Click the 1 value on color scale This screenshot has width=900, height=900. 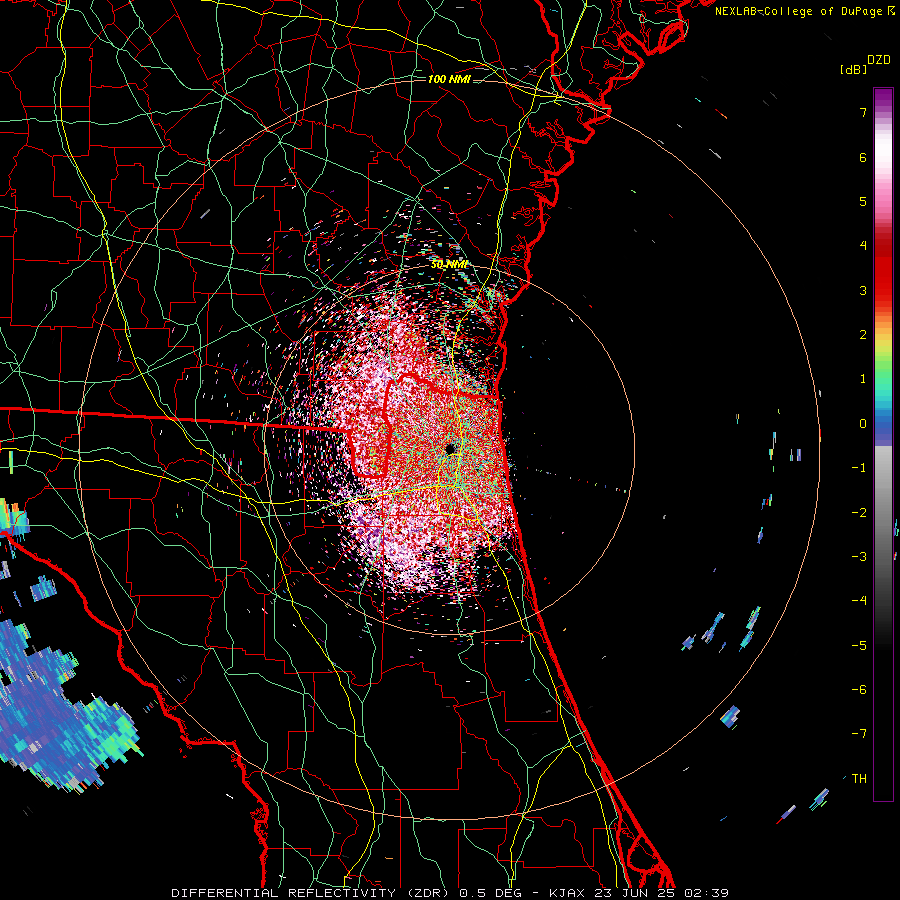click(863, 379)
